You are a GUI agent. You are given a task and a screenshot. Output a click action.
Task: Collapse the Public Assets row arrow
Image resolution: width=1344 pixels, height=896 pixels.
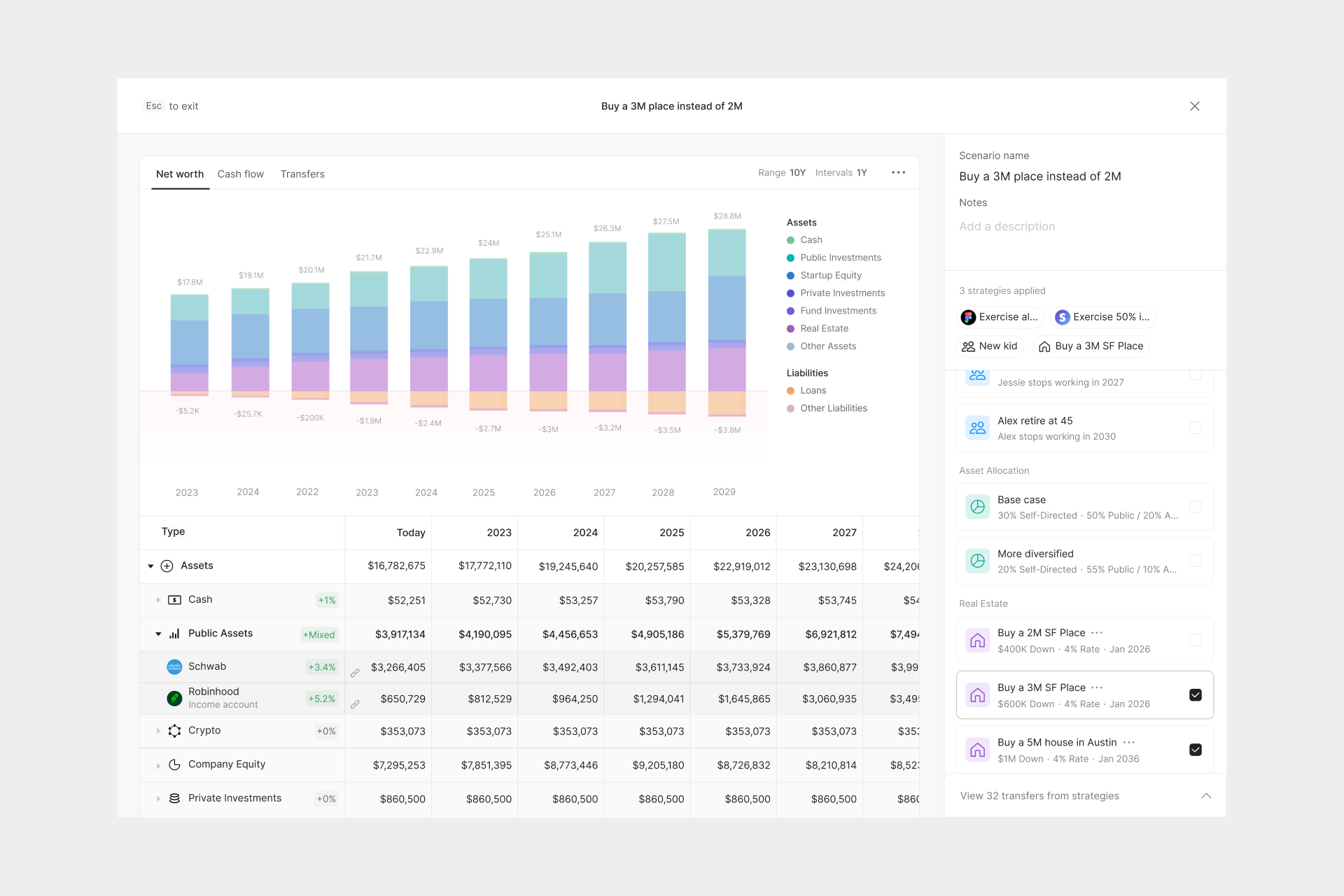point(158,634)
